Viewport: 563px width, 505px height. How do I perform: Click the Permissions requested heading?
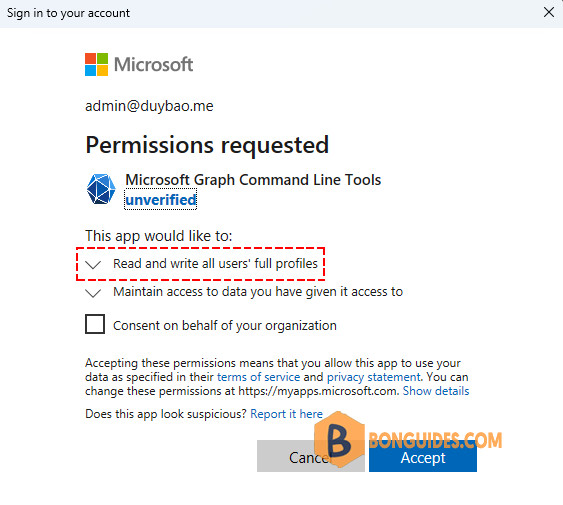point(207,145)
